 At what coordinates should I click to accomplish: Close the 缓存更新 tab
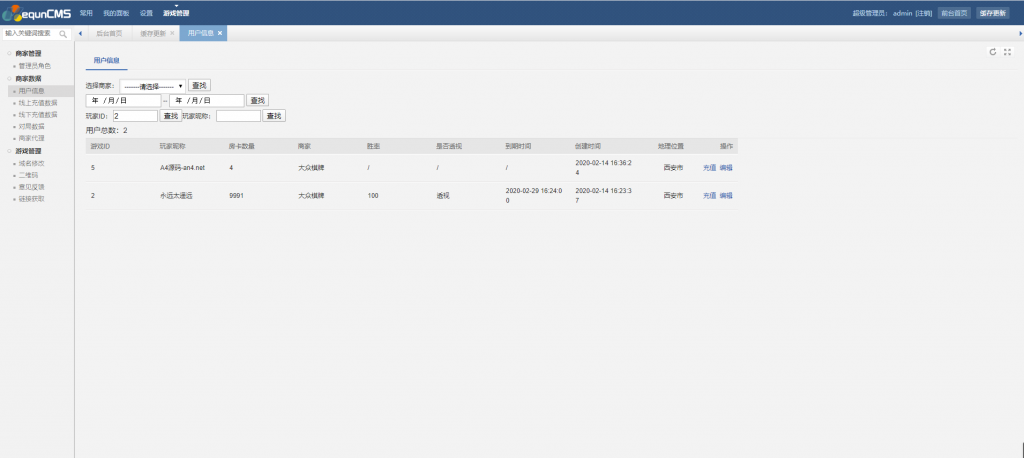172,33
